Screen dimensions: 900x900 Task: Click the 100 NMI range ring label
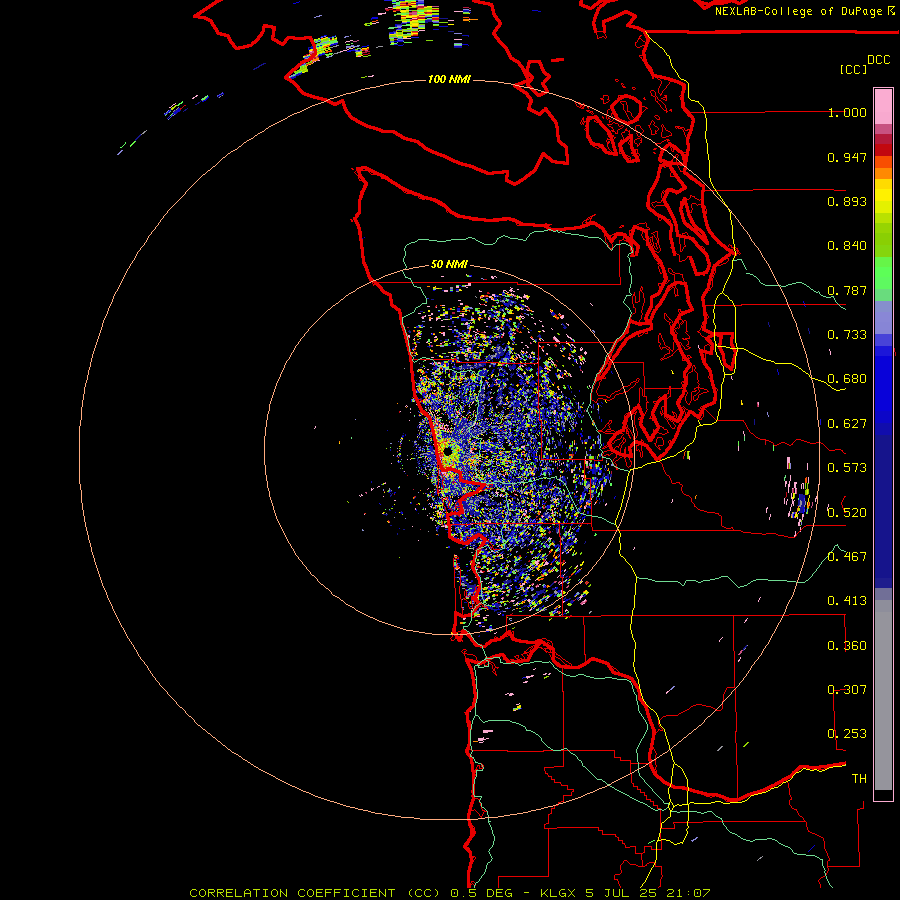pyautogui.click(x=449, y=79)
